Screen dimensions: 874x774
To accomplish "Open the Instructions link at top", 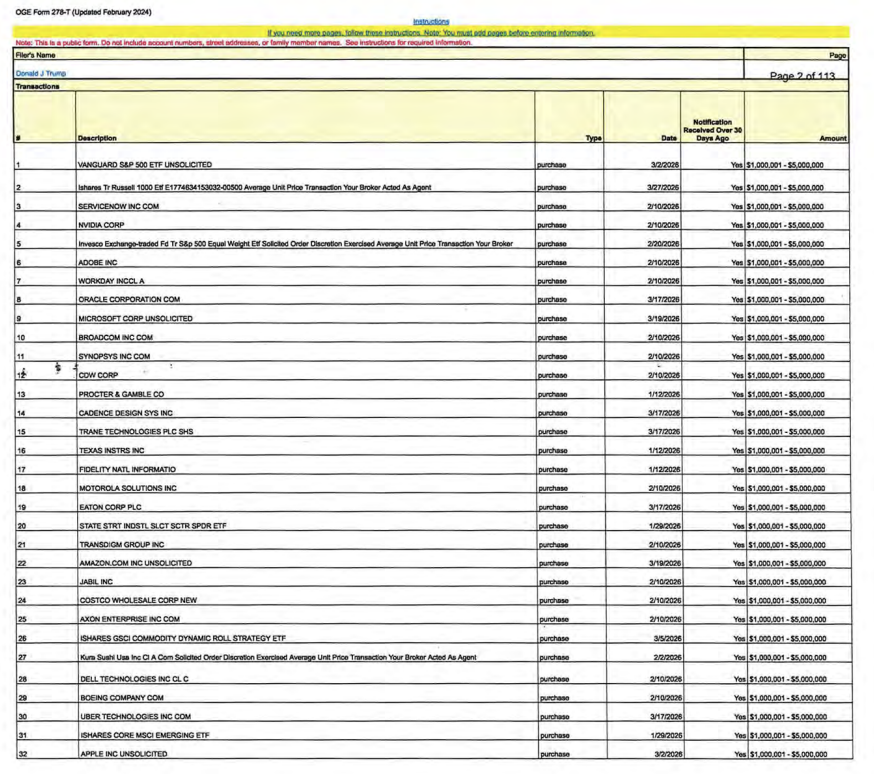I will 431,21.
